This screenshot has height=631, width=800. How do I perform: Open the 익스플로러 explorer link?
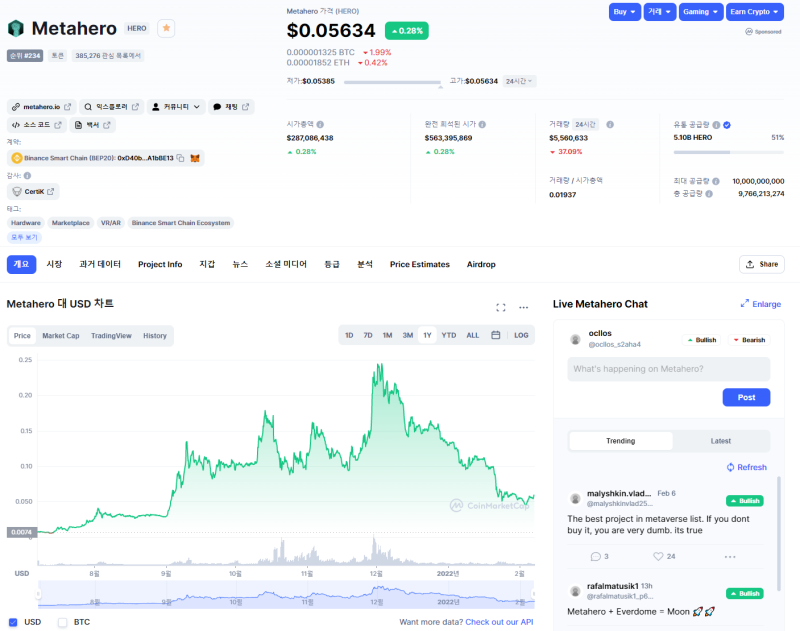[112, 107]
